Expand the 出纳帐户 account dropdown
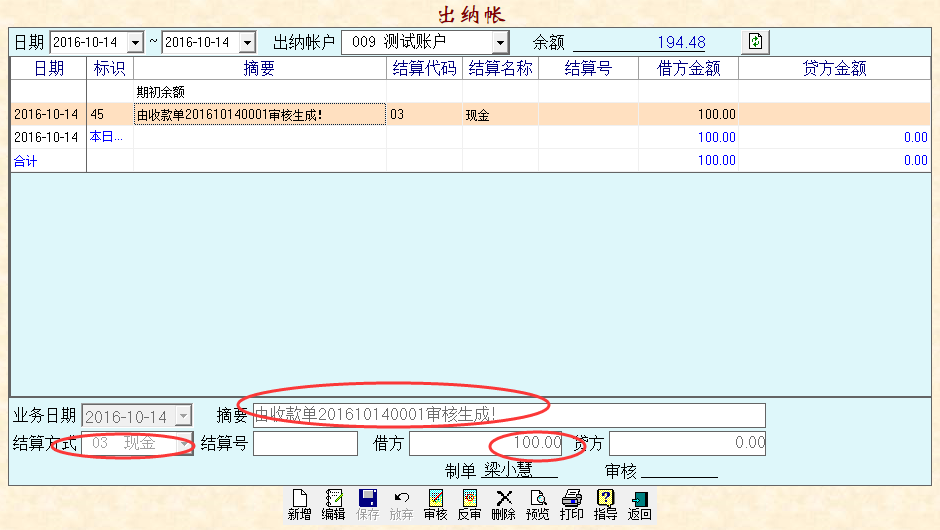Viewport: 940px width, 530px height. point(500,43)
